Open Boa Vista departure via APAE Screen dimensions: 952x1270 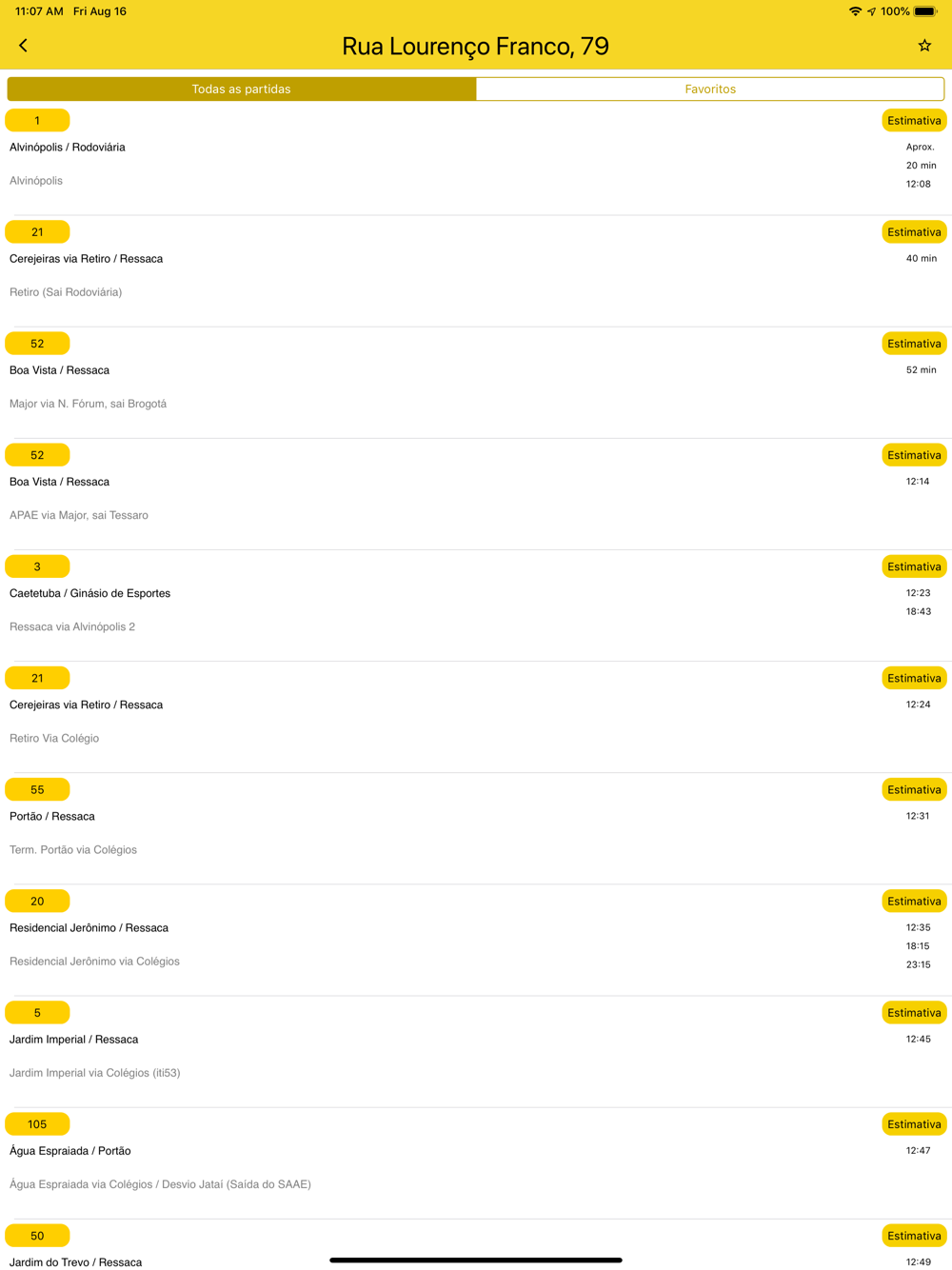[x=476, y=494]
